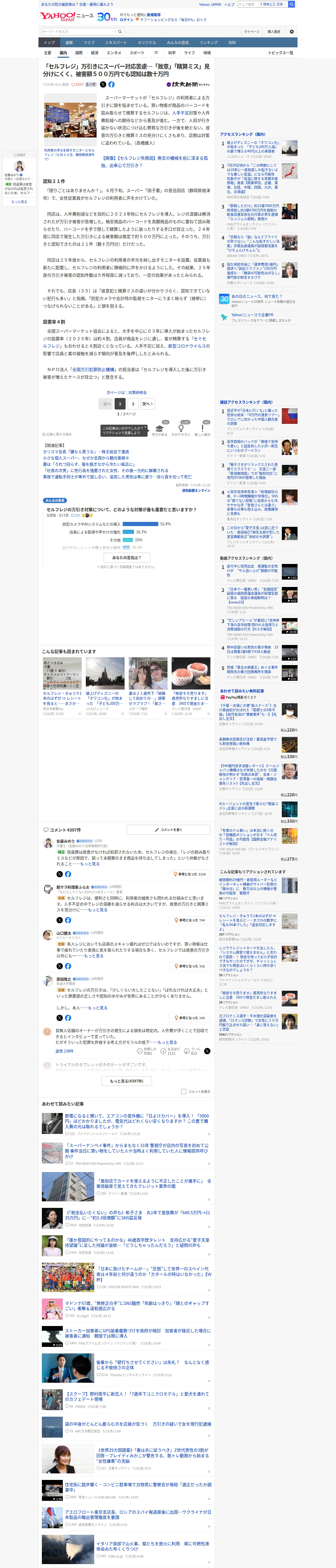Click the あなたの意見は？ poll button
The image size is (336, 1568).
point(127,558)
